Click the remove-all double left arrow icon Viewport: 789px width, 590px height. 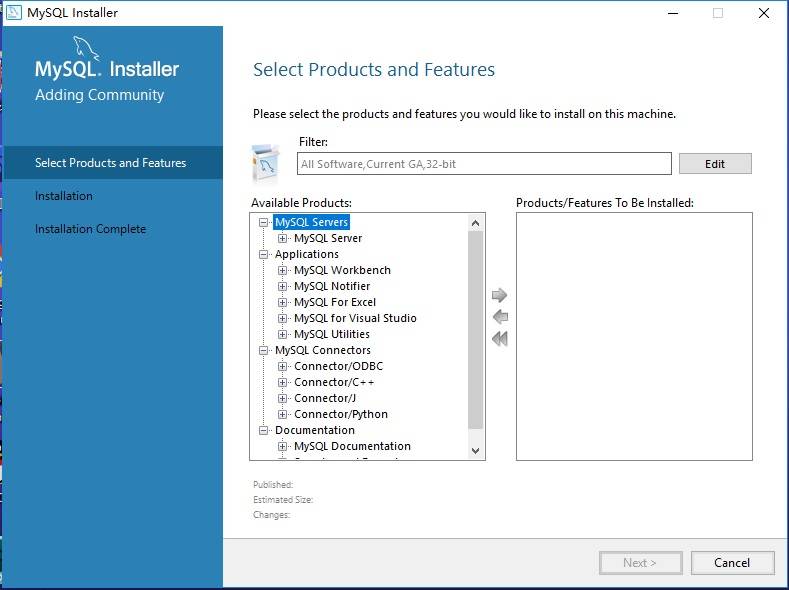click(x=500, y=339)
